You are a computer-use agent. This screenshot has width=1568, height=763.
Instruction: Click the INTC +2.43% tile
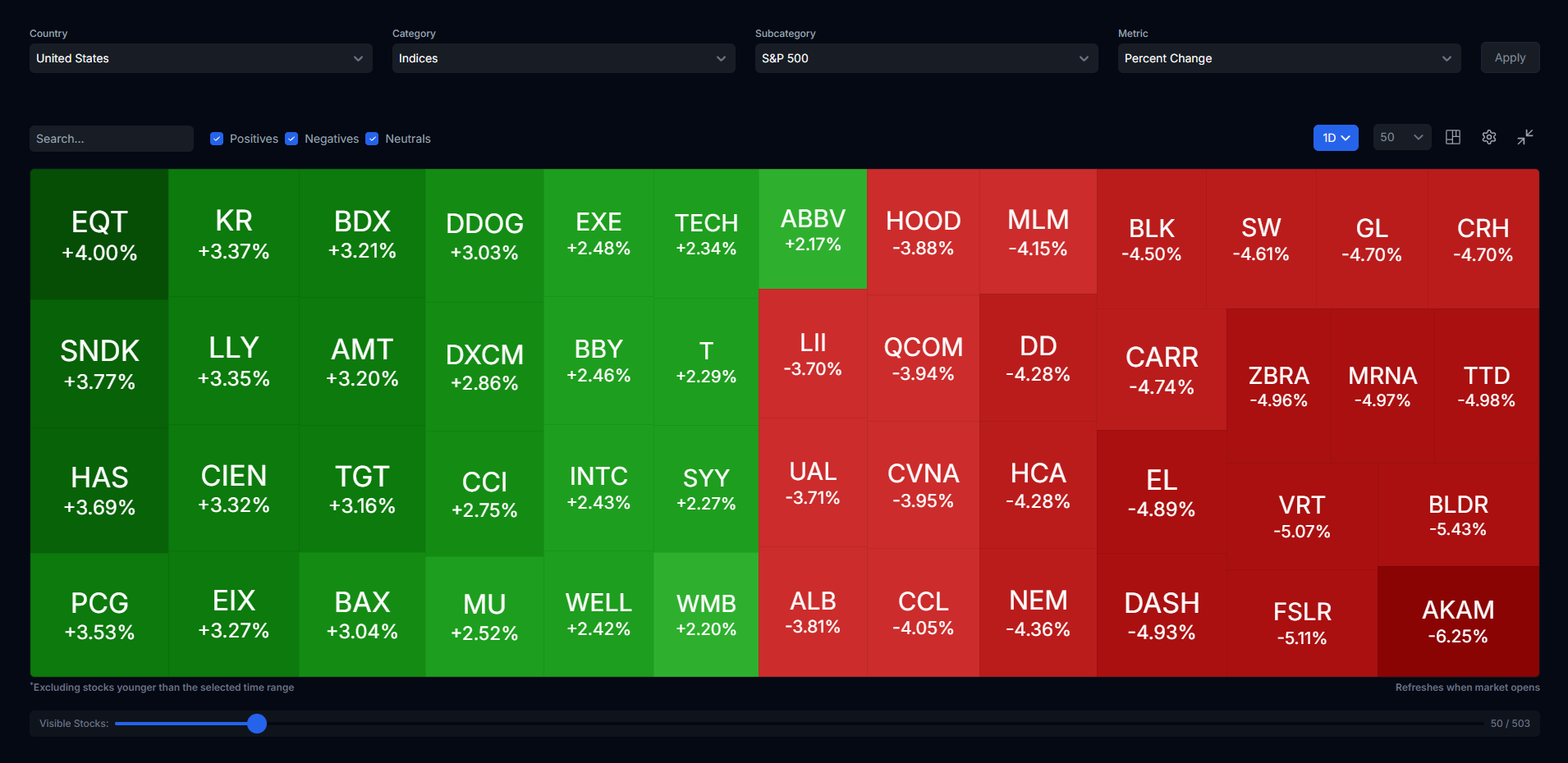598,488
